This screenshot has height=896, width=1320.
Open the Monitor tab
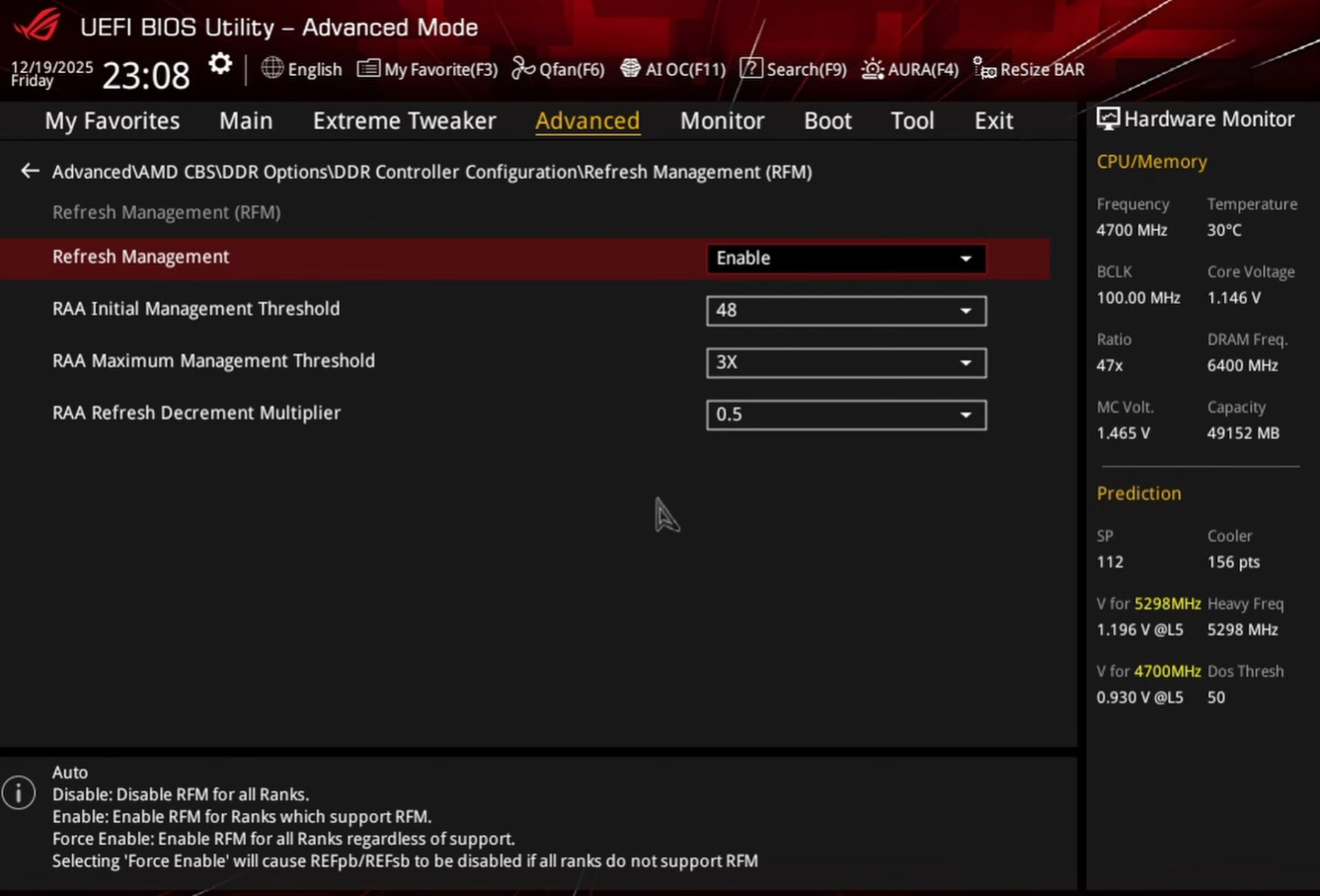tap(723, 120)
